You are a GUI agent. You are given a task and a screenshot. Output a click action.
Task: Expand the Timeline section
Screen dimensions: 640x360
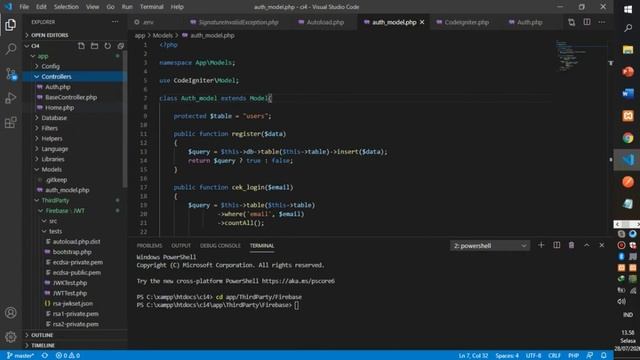[x=75, y=345]
